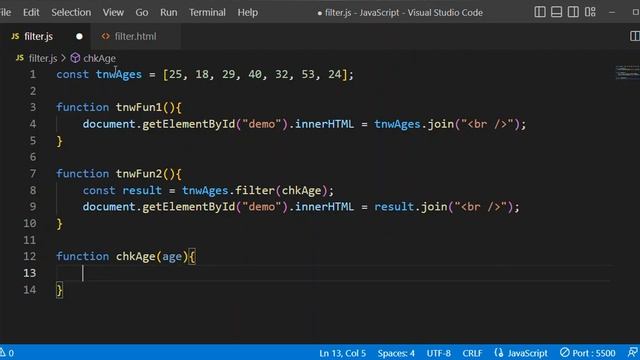
Task: Click line number 14 in gutter
Action: click(30, 289)
